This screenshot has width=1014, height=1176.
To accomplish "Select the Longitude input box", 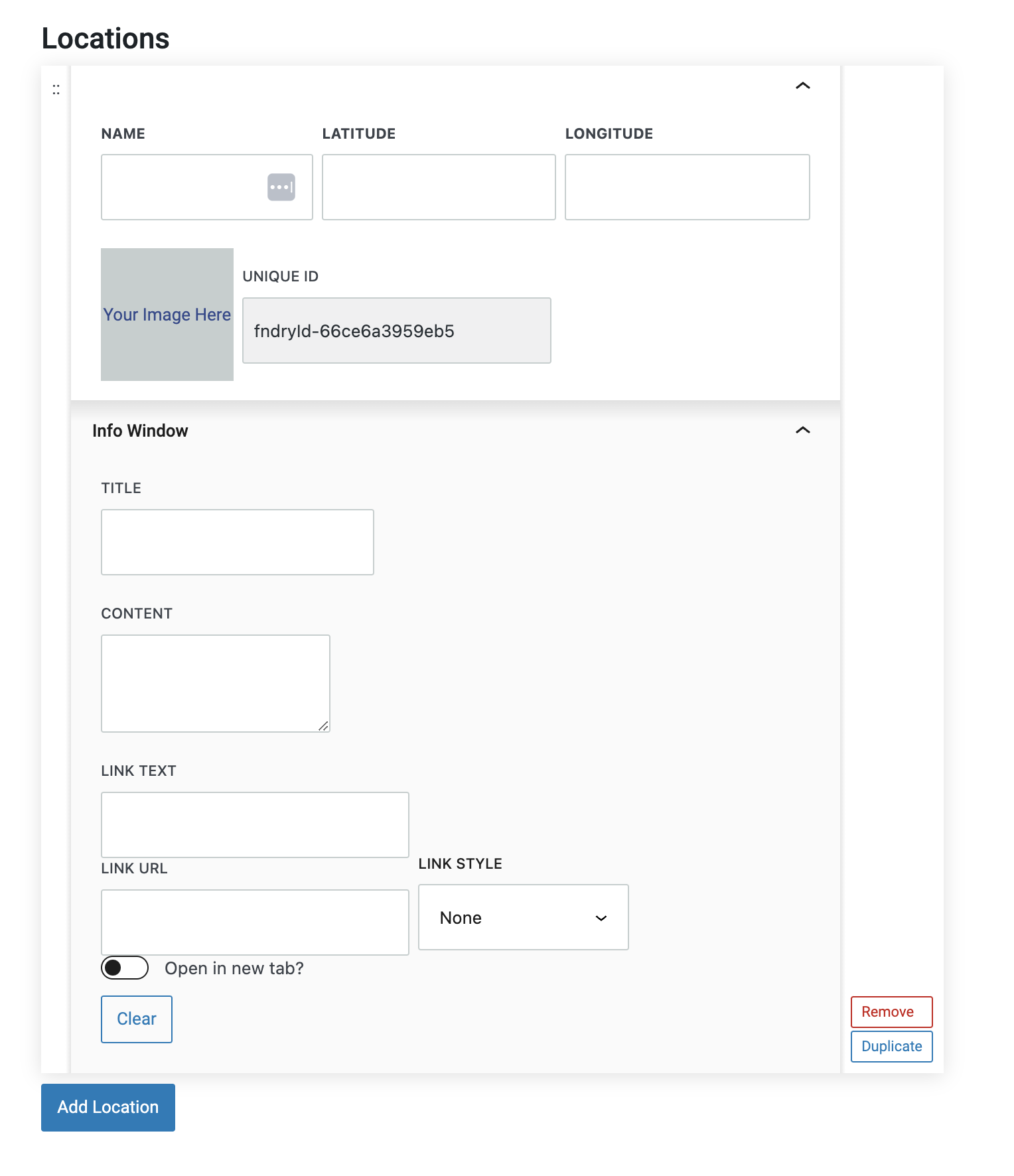I will [x=687, y=187].
